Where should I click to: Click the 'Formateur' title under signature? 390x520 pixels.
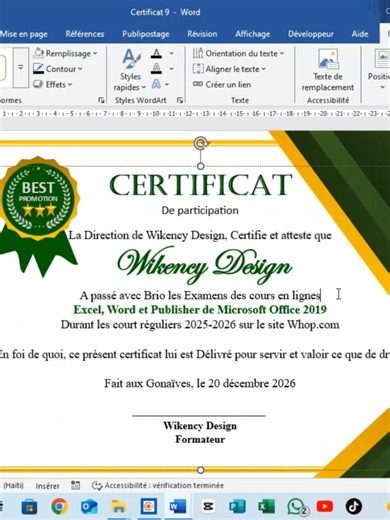[x=200, y=440]
